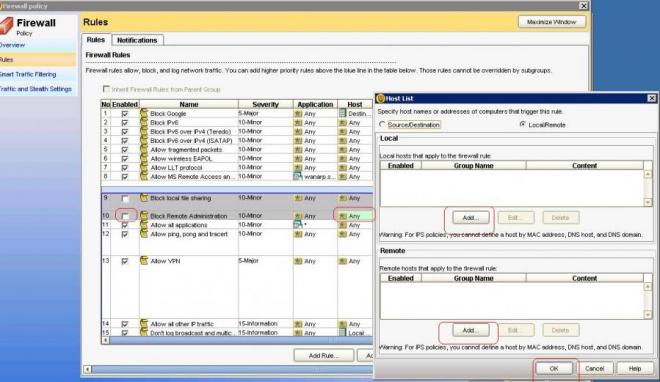The width and height of the screenshot is (660, 382).
Task: Switch to the Notifications tab
Action: pyautogui.click(x=137, y=40)
